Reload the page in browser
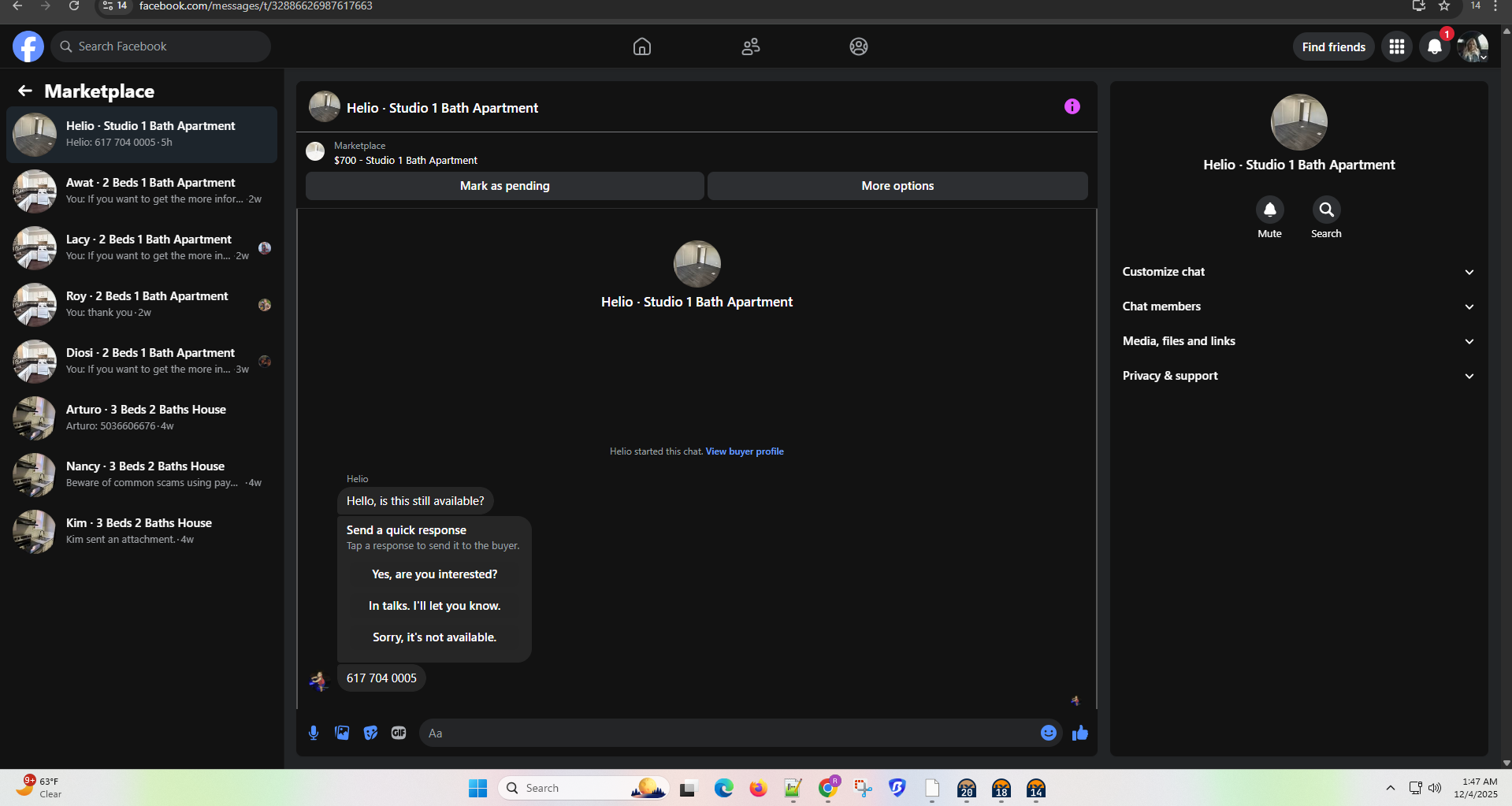Screen dimensions: 1512x806 tap(74, 6)
